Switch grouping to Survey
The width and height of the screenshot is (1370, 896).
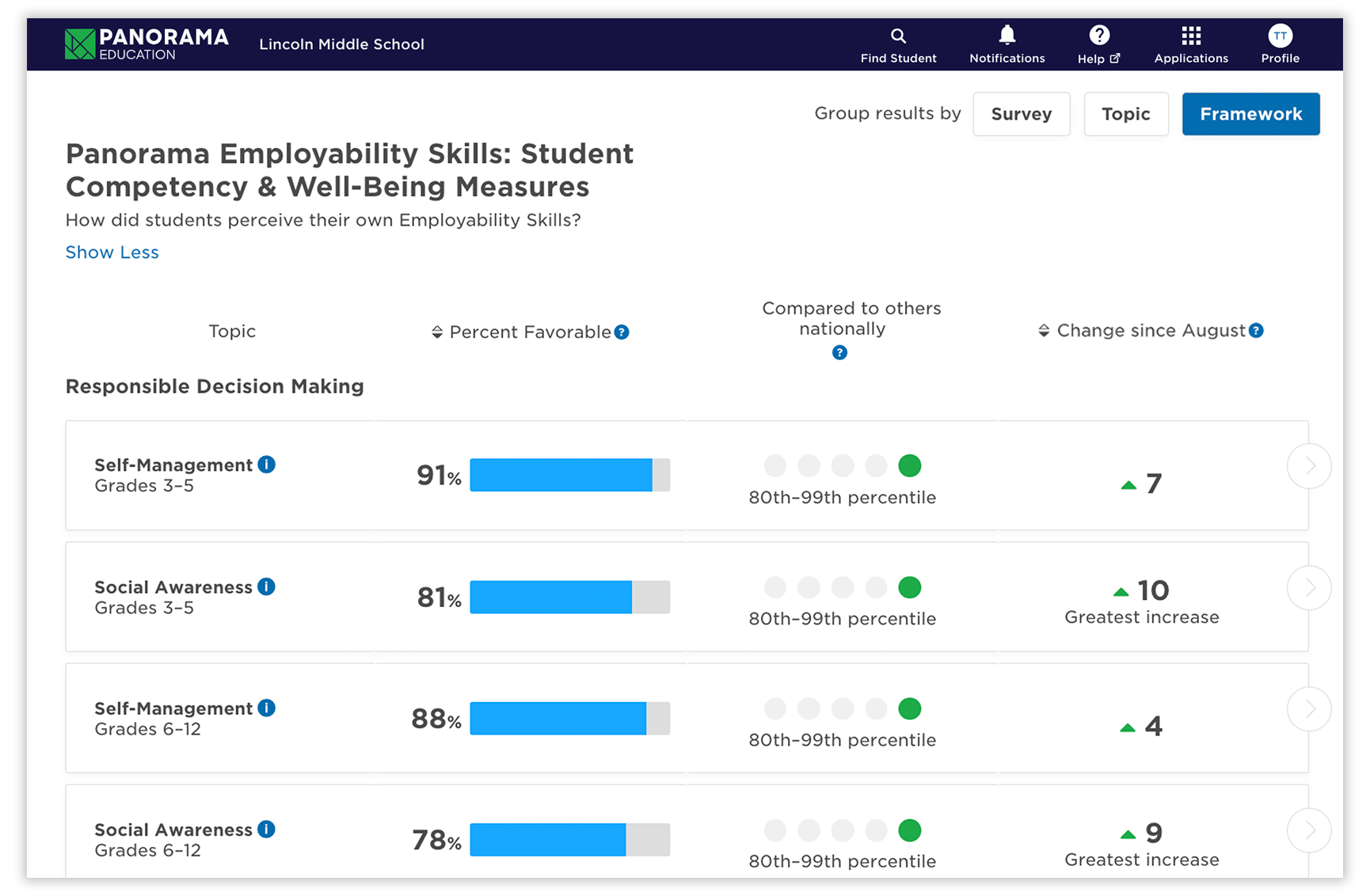(1021, 114)
